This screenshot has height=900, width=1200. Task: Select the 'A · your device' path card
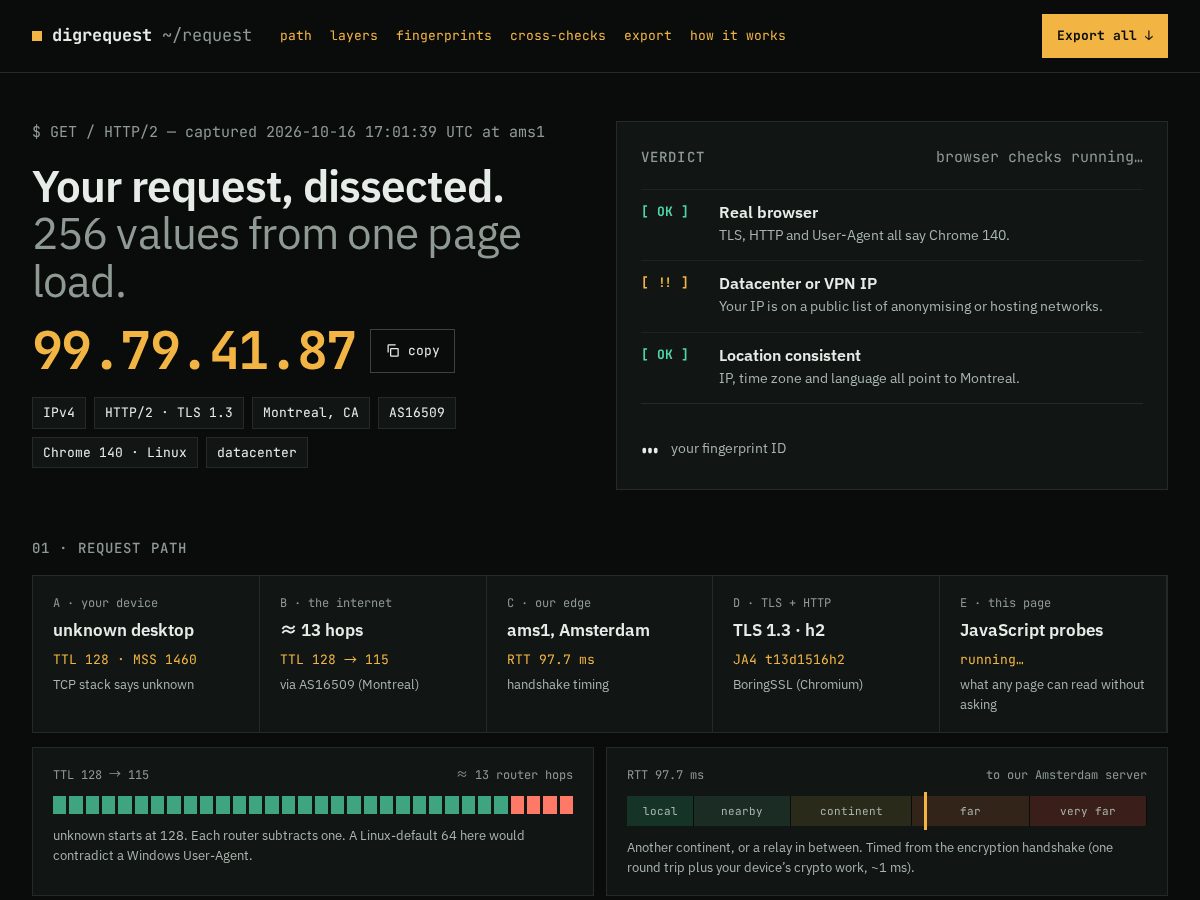[146, 654]
